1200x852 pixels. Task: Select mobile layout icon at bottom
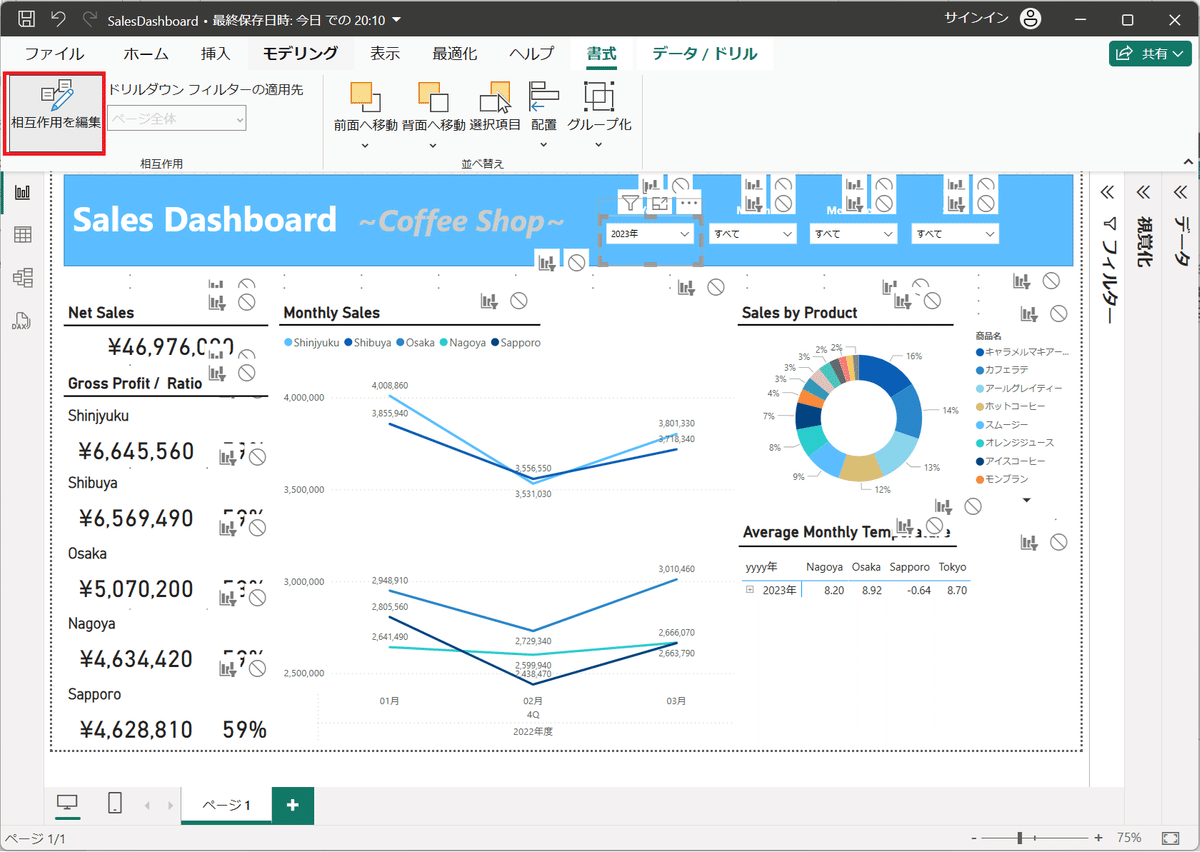(115, 803)
